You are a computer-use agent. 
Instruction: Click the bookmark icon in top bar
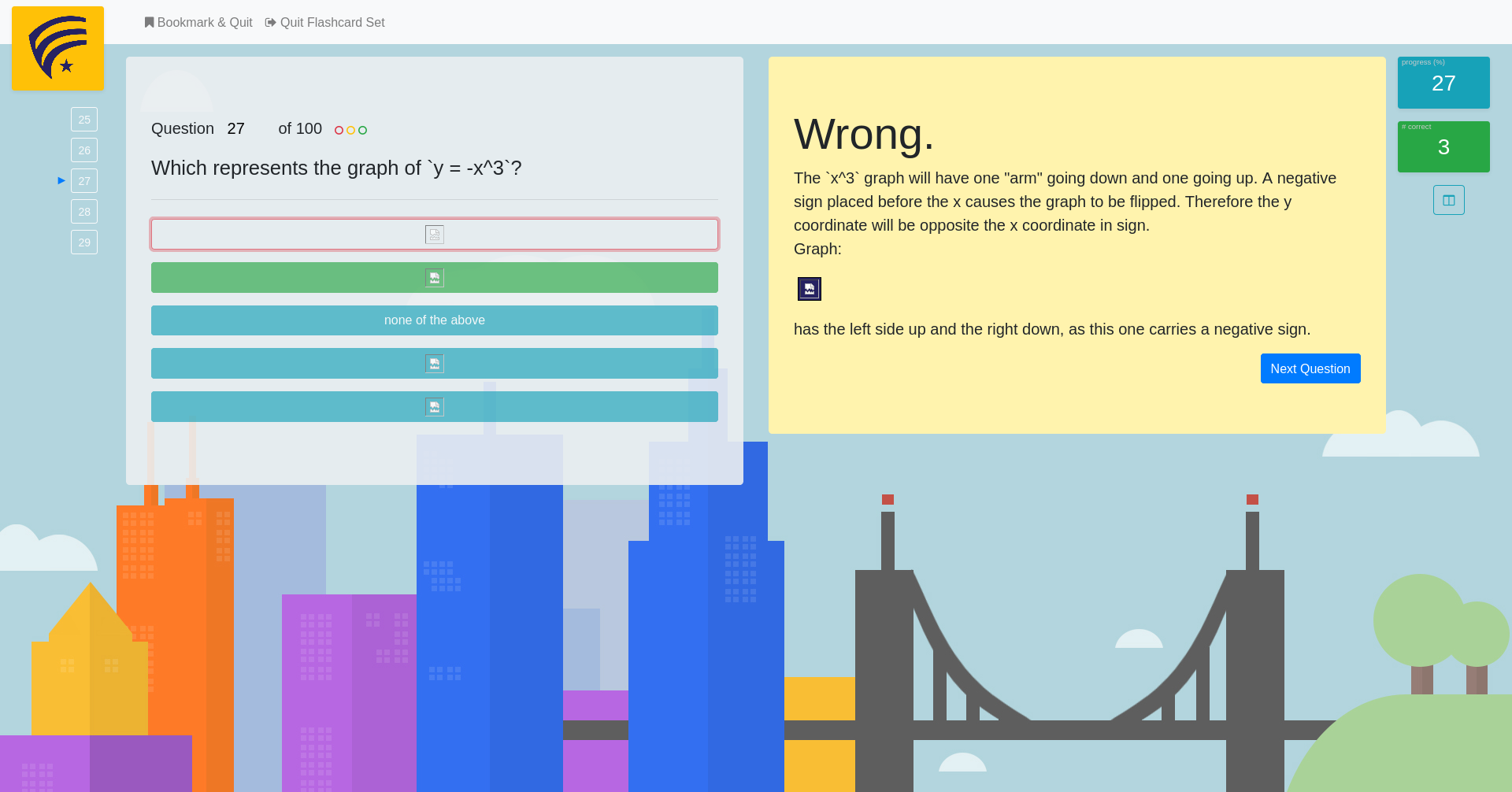pos(149,22)
